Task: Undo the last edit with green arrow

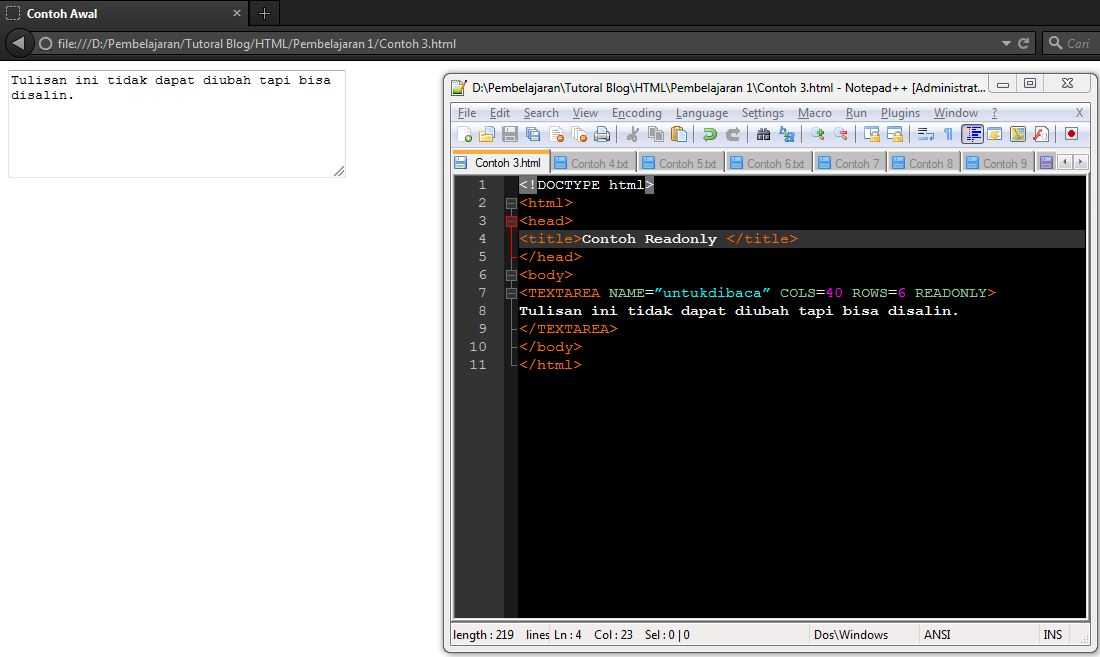Action: (x=710, y=135)
